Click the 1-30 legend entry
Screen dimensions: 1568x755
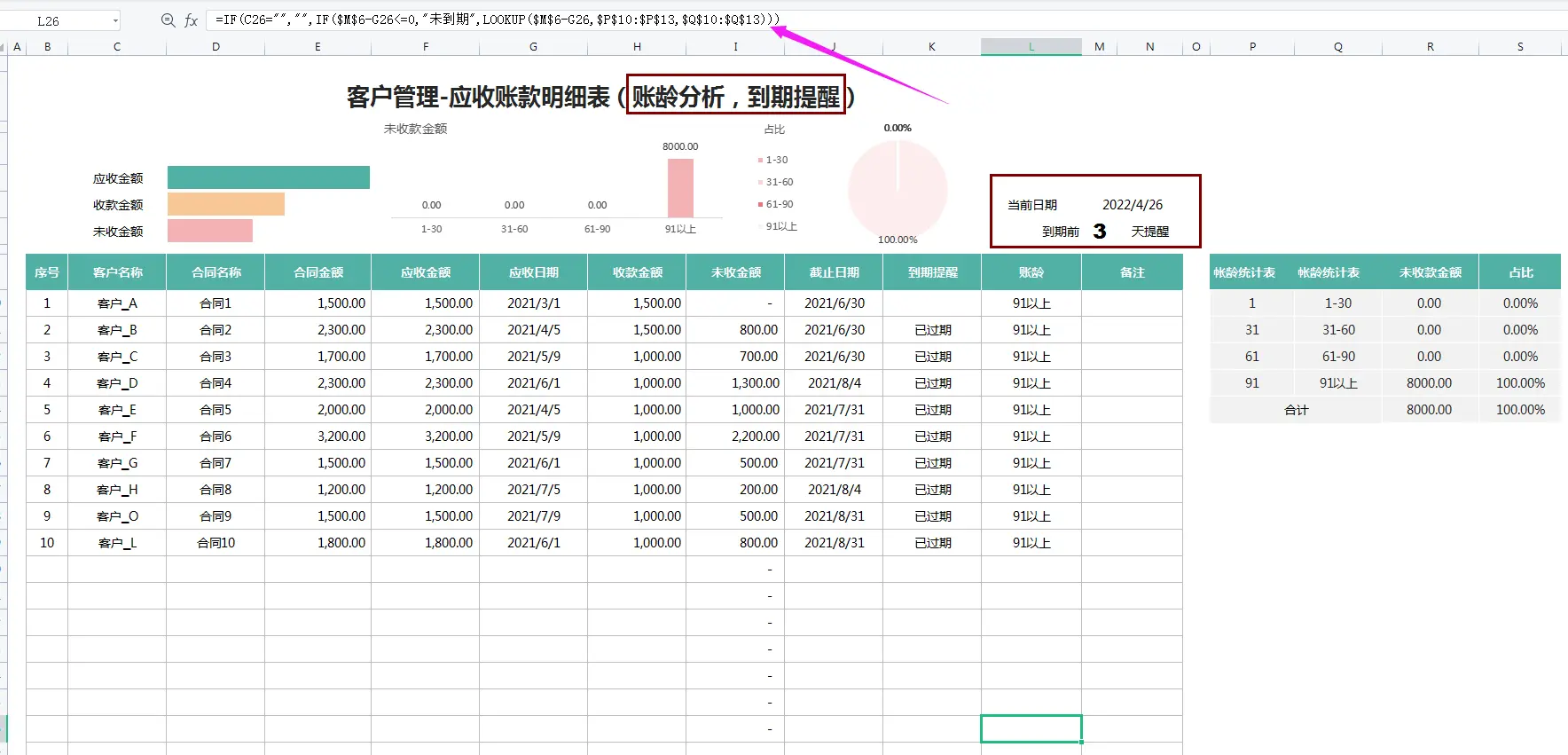point(772,160)
